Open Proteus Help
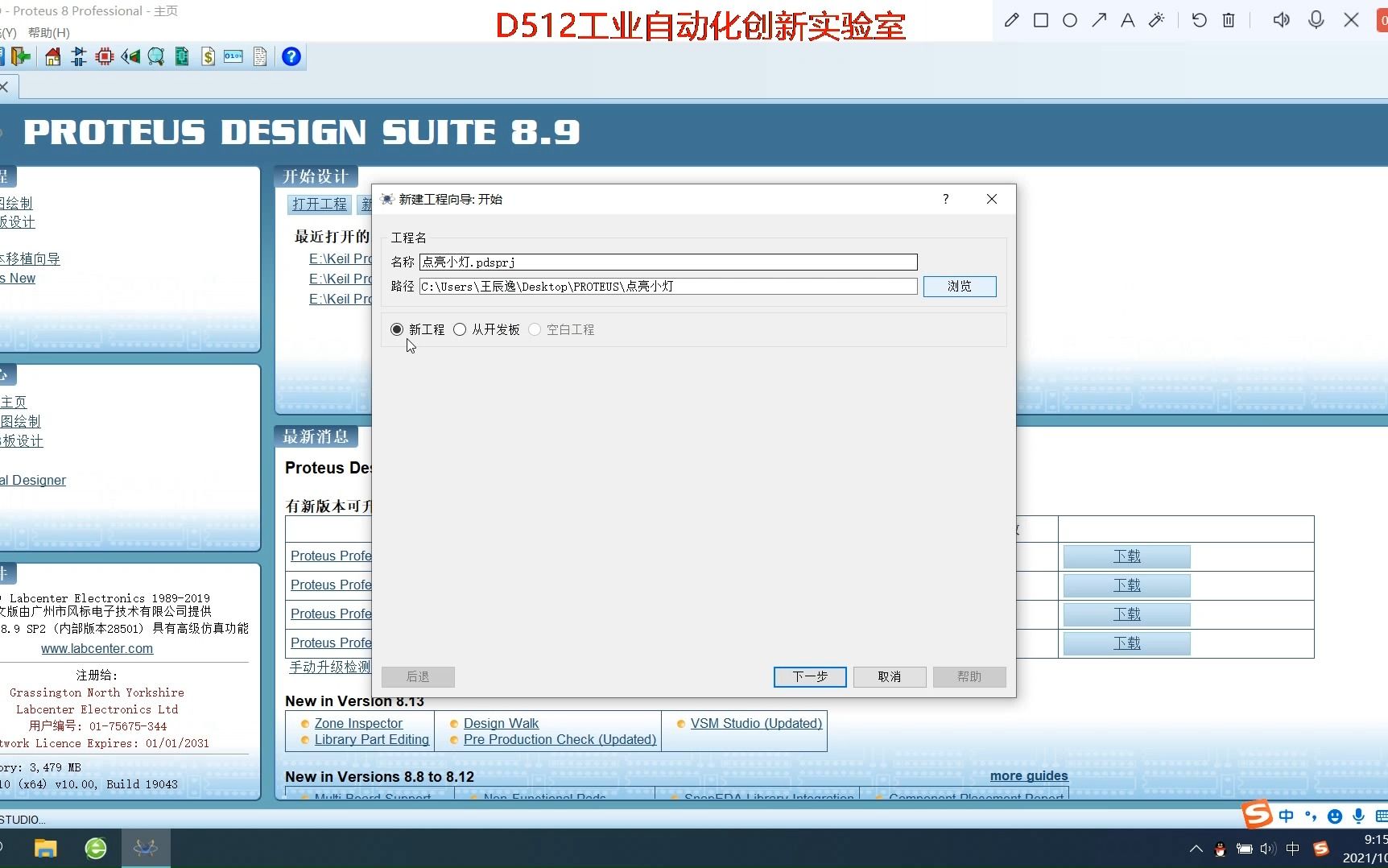Viewport: 1388px width, 868px height. [291, 56]
